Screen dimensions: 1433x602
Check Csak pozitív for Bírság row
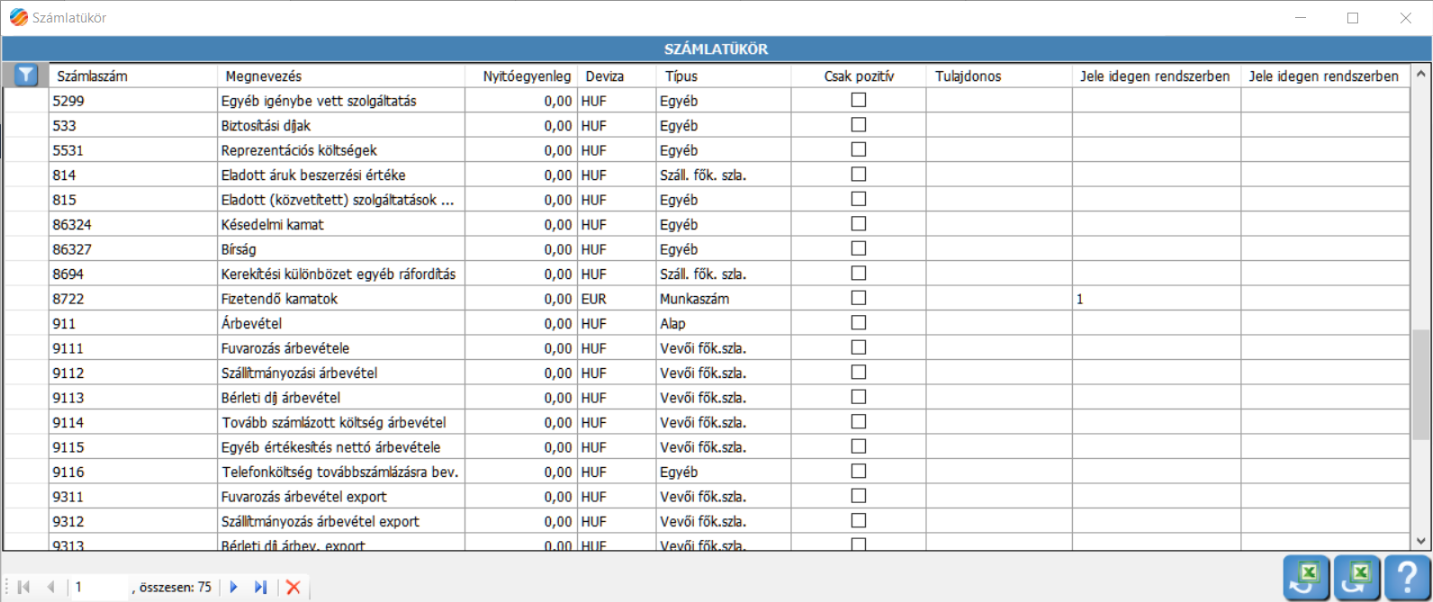(x=858, y=248)
